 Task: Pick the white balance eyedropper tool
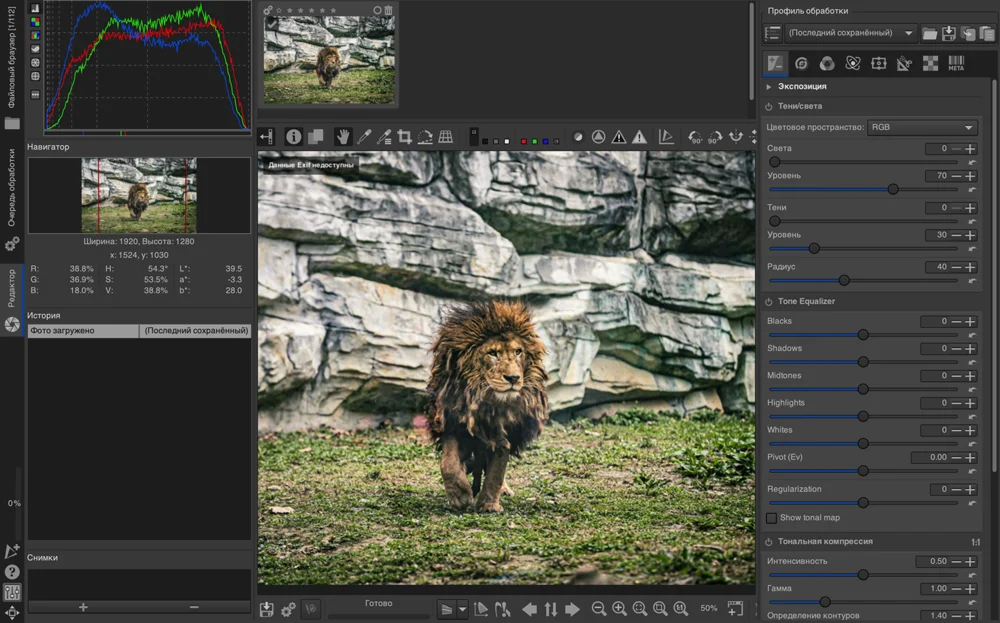tap(364, 136)
